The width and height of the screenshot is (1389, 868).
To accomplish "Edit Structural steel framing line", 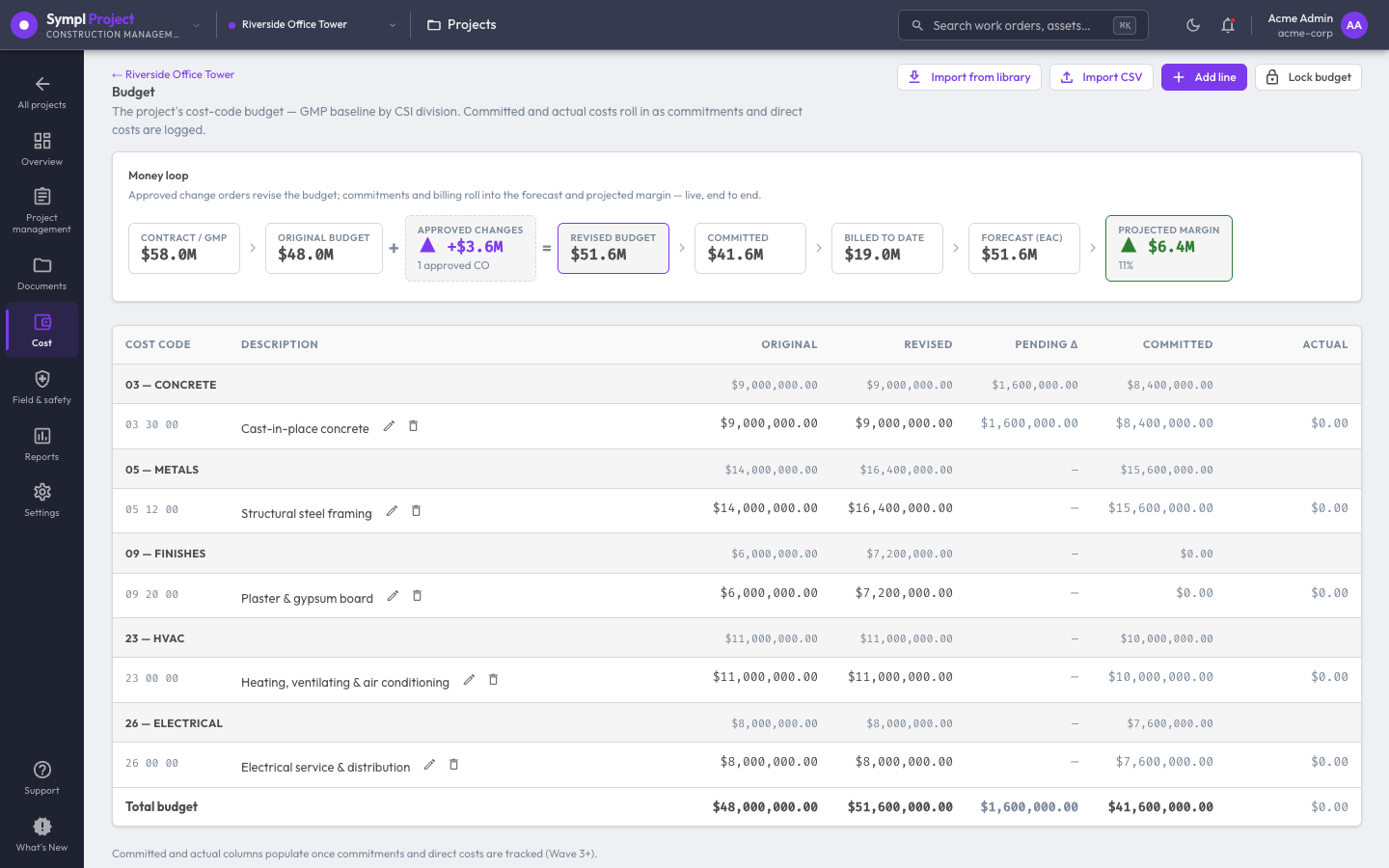I will pyautogui.click(x=392, y=511).
